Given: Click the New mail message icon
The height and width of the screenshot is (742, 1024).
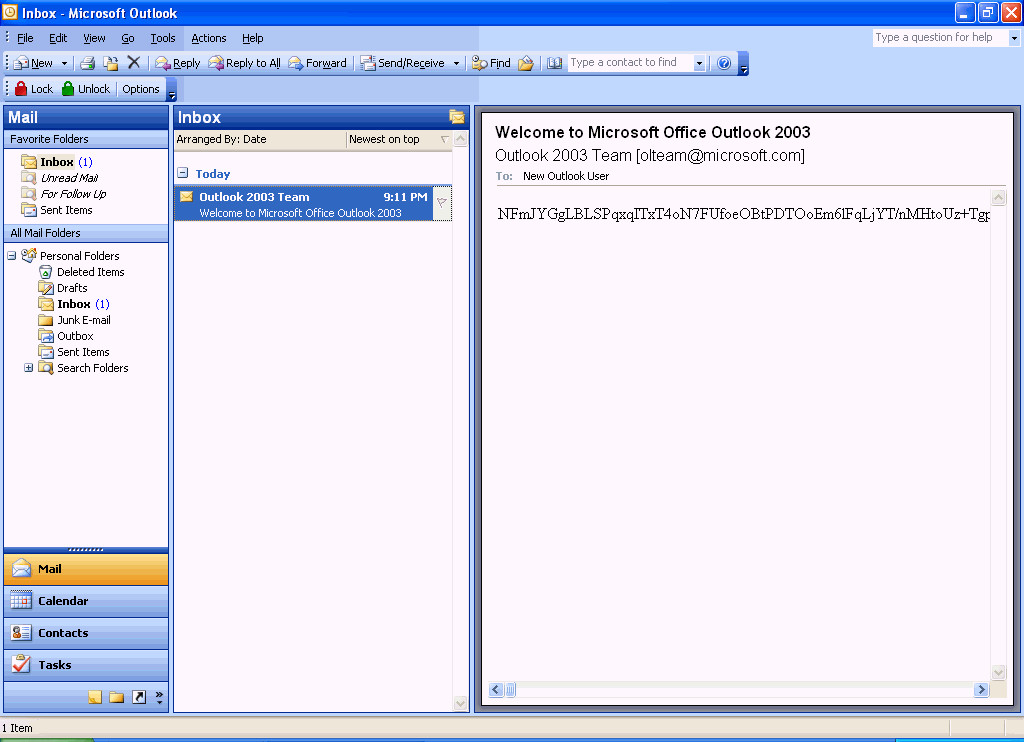Looking at the screenshot, I should 21,63.
